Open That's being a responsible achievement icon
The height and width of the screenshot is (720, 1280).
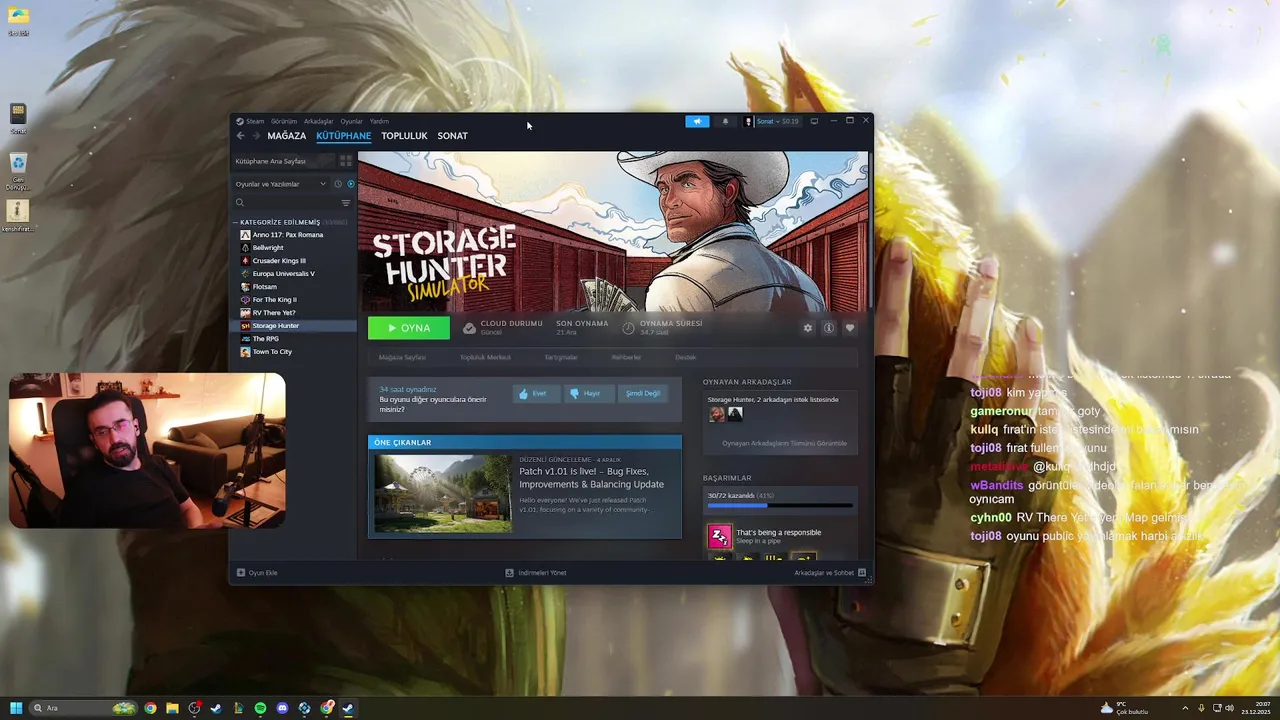720,537
